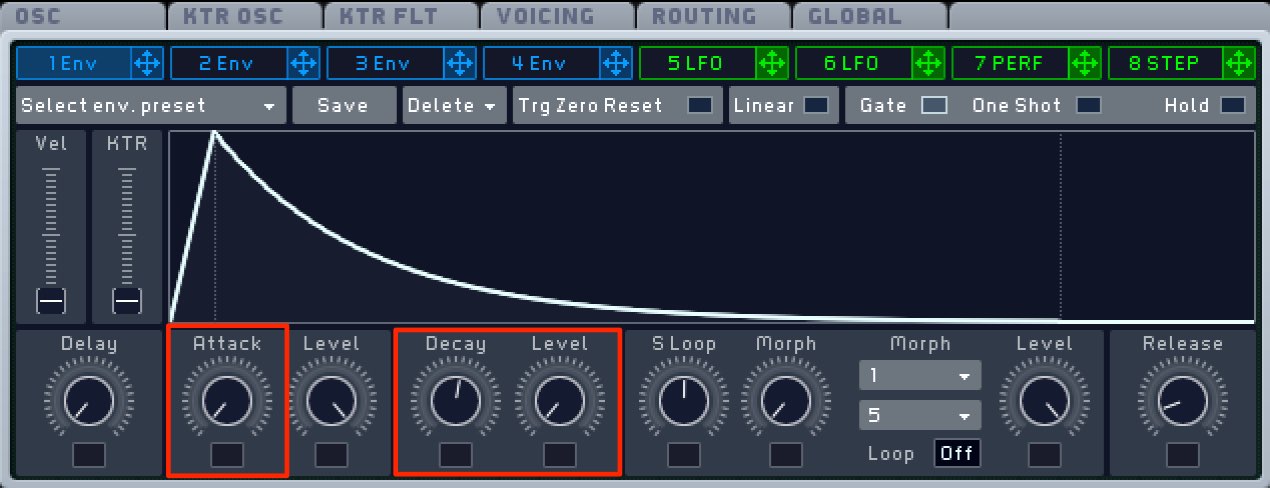Click the Release knob

pyautogui.click(x=1183, y=402)
